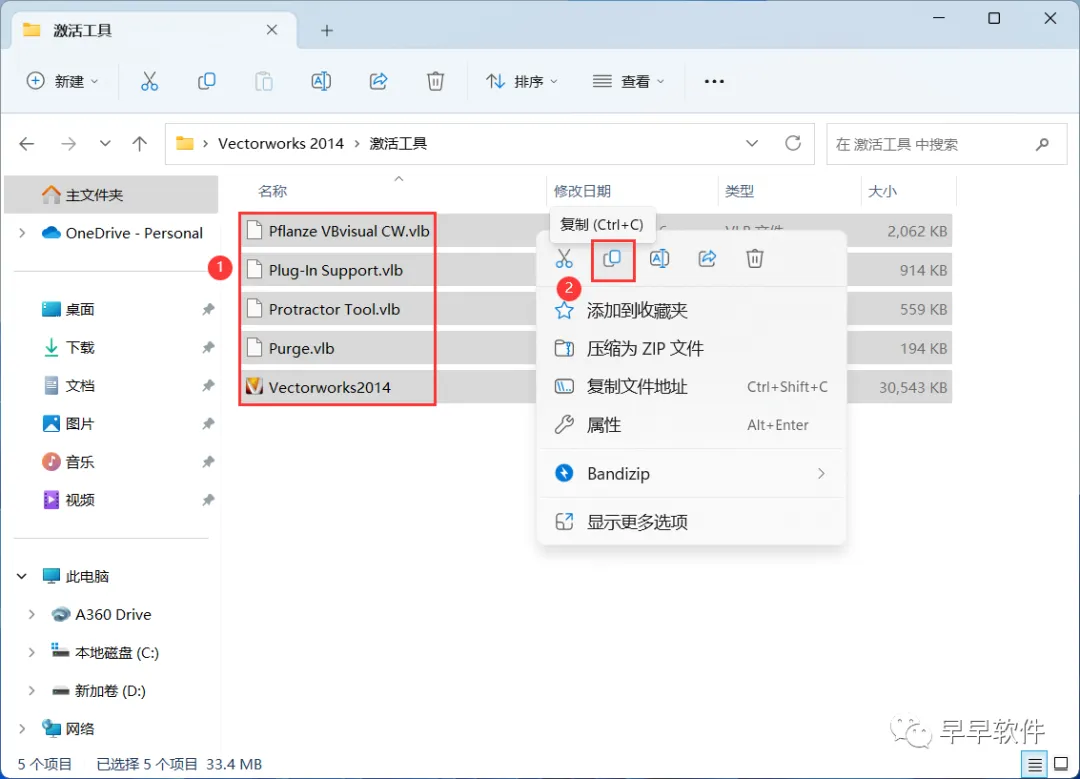Image resolution: width=1080 pixels, height=779 pixels.
Task: Click the toolbar Rename icon
Action: (321, 81)
